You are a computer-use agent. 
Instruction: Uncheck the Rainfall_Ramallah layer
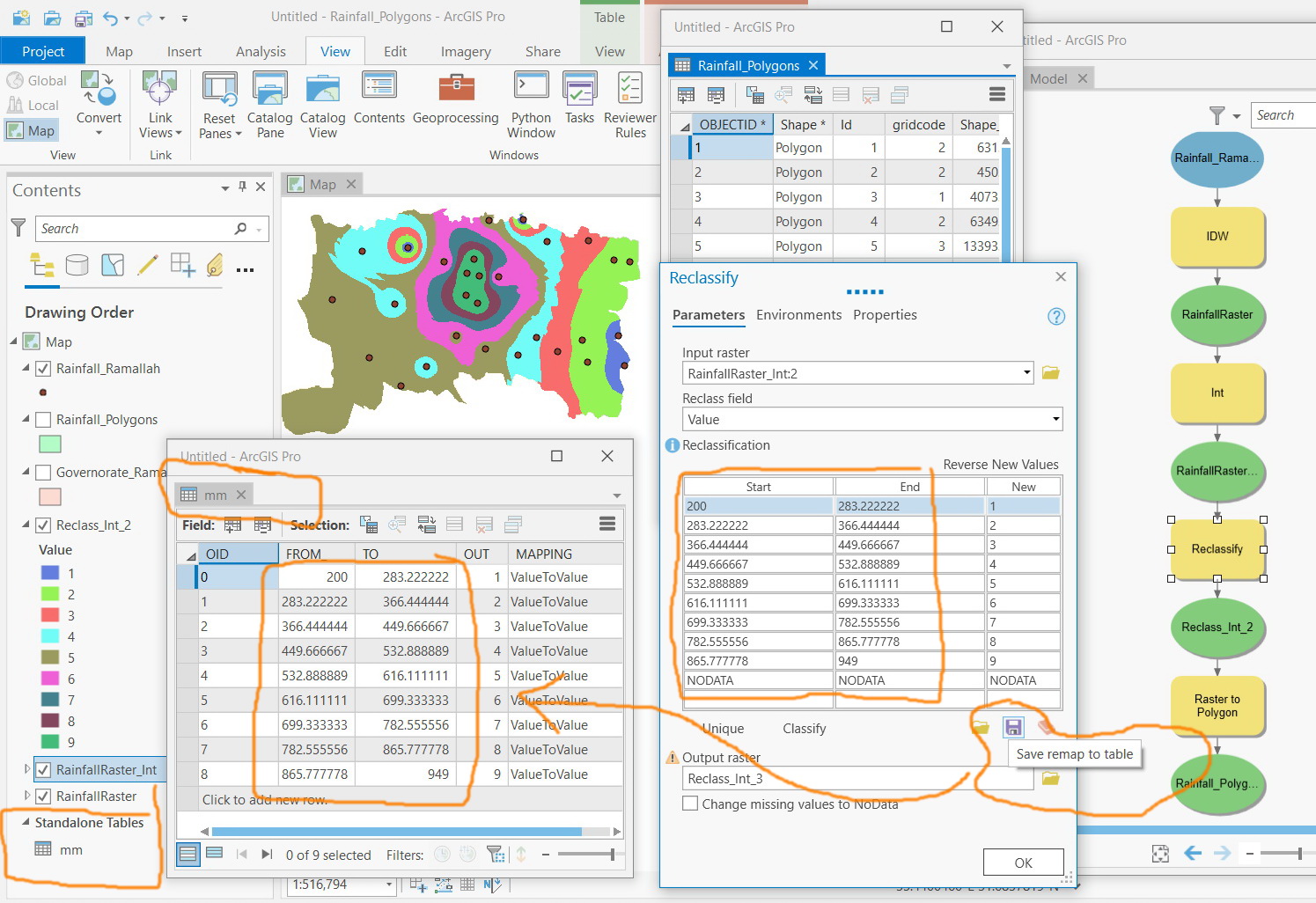click(x=42, y=369)
